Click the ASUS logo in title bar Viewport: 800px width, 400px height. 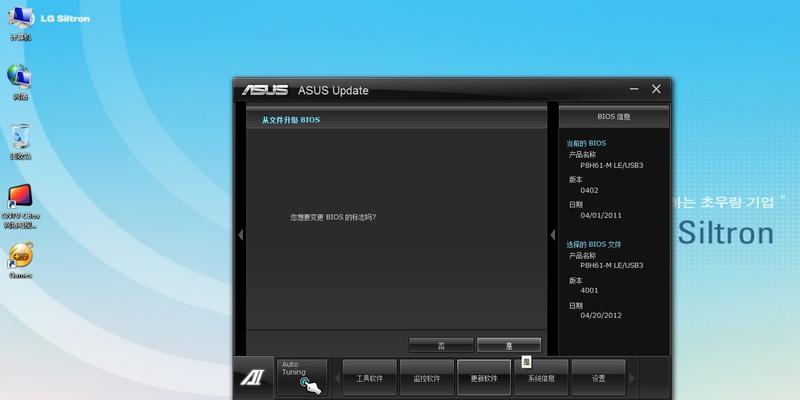265,90
